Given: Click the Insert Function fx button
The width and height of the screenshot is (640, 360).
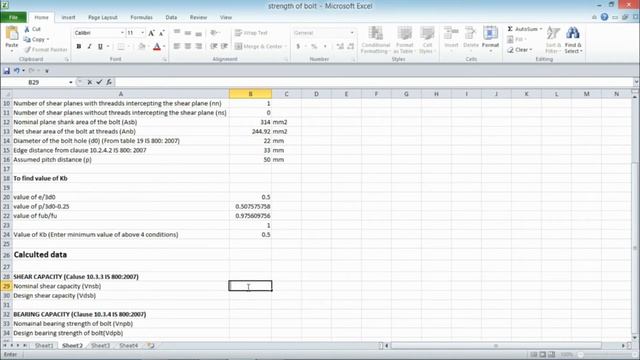Looking at the screenshot, I should pos(109,82).
